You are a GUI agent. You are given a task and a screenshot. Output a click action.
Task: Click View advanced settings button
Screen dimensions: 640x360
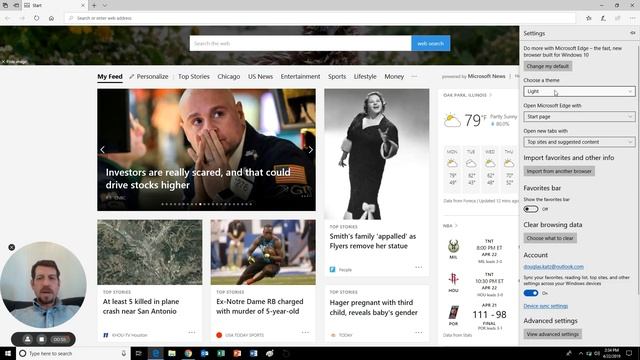pos(553,334)
